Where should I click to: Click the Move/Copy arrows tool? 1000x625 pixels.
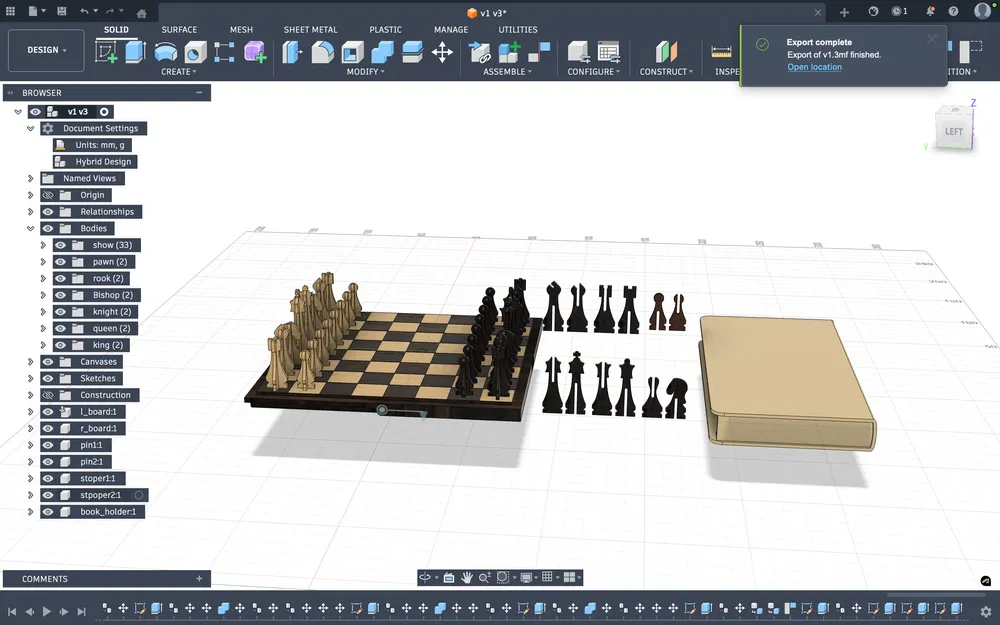442,52
